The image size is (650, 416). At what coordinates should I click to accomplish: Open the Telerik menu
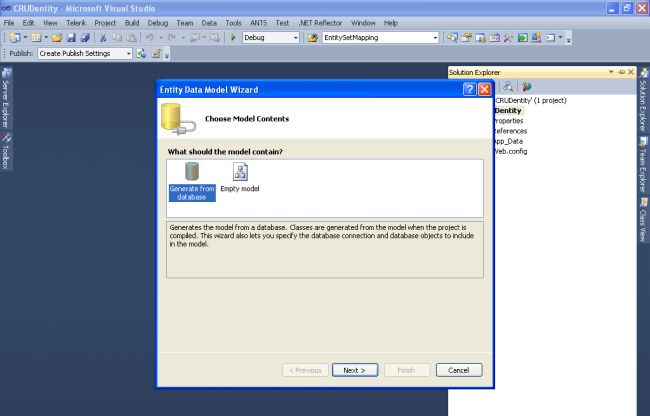coord(76,23)
